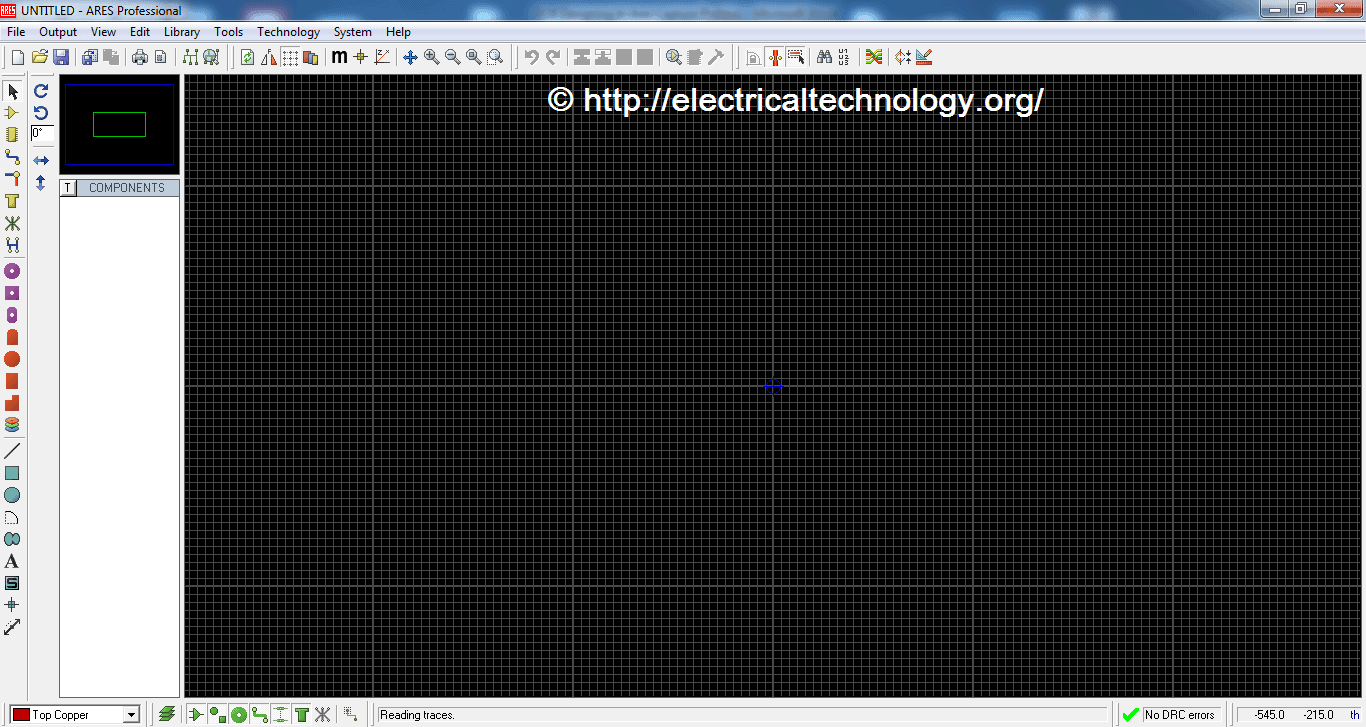
Task: Open the Technology menu
Action: click(288, 32)
